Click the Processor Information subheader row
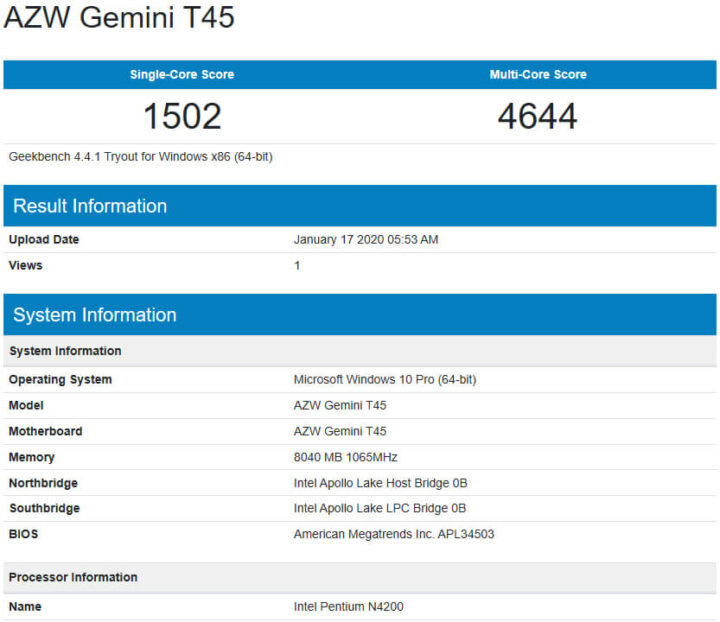Image resolution: width=720 pixels, height=622 pixels. [73, 577]
